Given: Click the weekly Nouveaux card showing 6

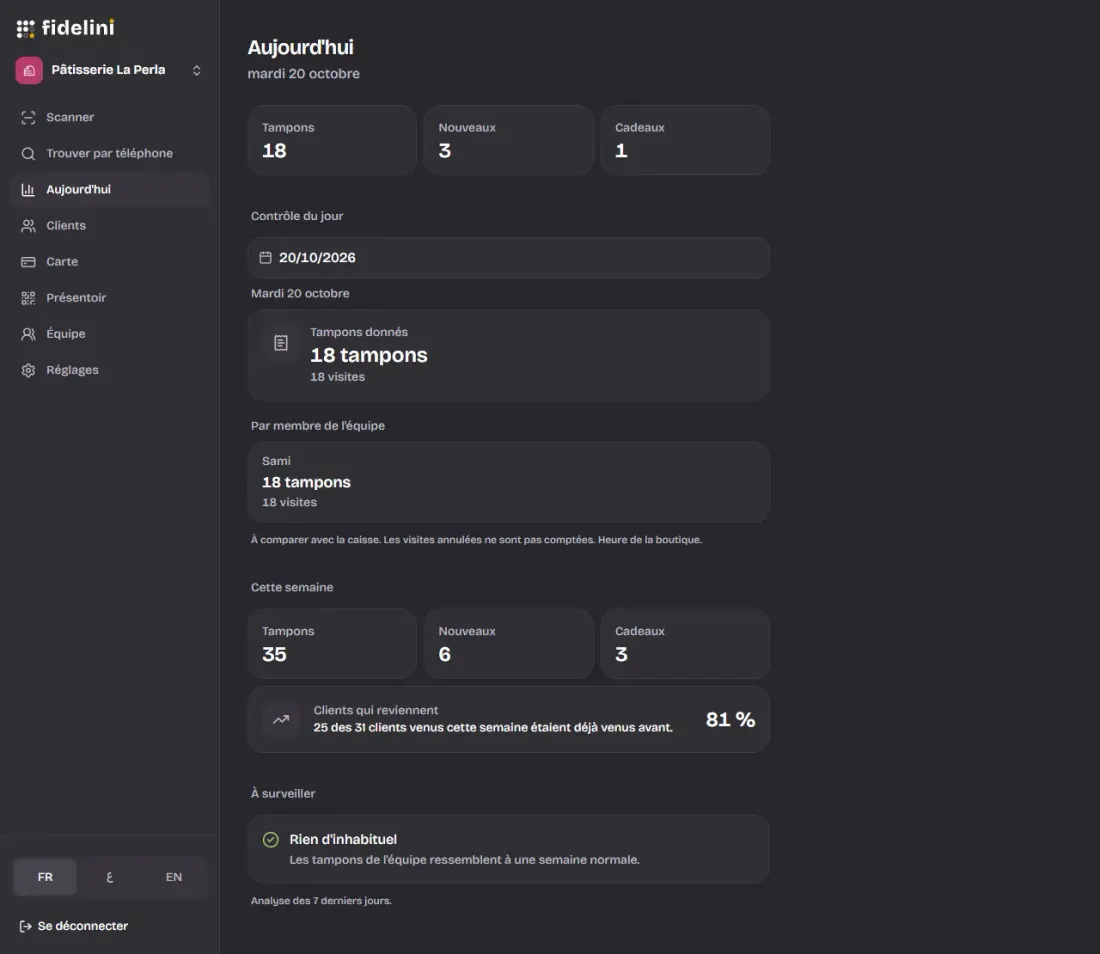Looking at the screenshot, I should tap(509, 643).
